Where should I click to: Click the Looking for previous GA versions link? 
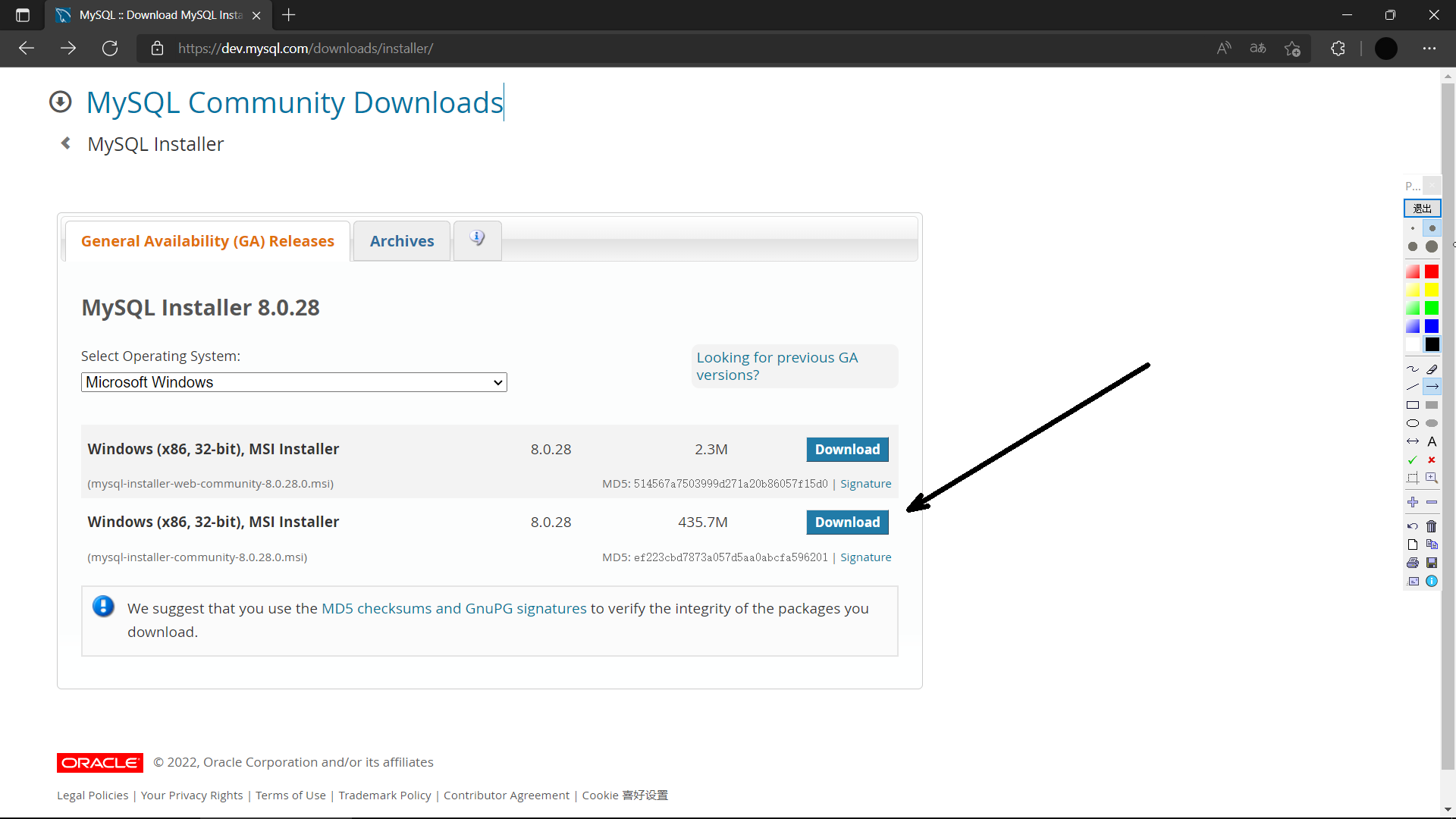(x=777, y=365)
